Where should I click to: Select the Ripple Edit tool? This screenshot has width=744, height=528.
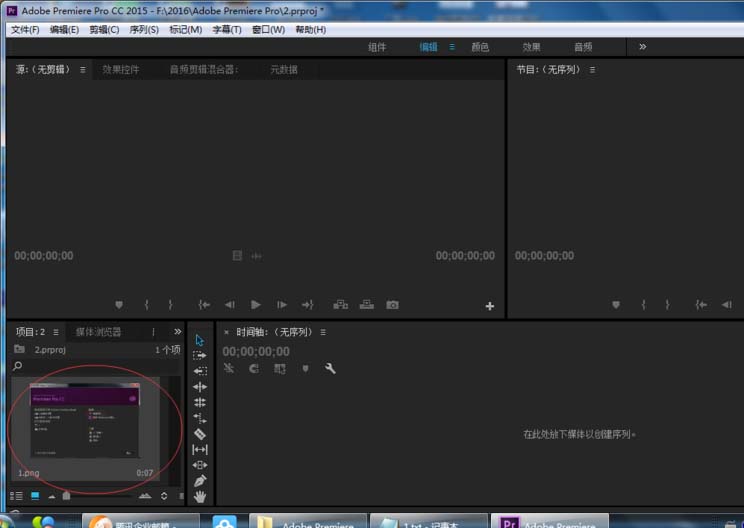pos(199,371)
